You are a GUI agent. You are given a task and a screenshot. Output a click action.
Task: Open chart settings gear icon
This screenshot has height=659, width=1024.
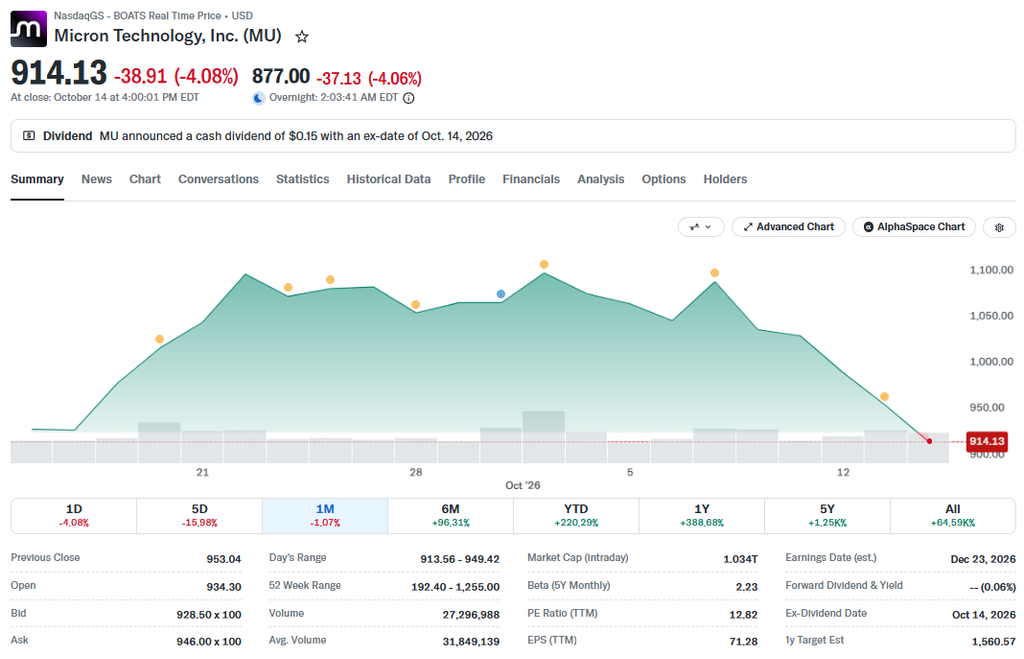[999, 227]
